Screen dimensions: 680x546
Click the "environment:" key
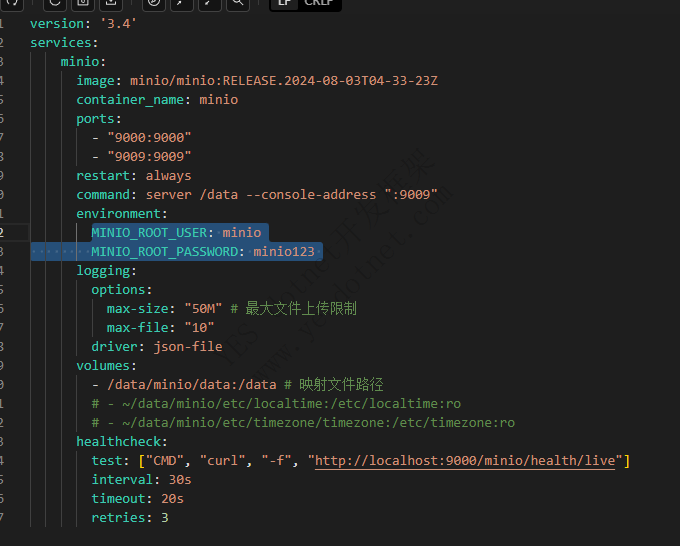pos(122,214)
